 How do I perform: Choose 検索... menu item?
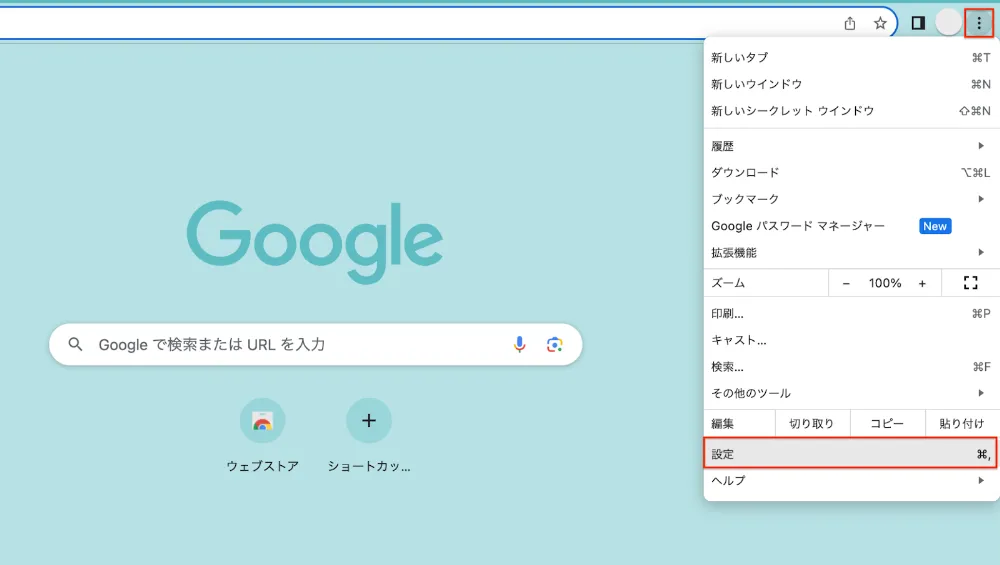click(x=851, y=367)
